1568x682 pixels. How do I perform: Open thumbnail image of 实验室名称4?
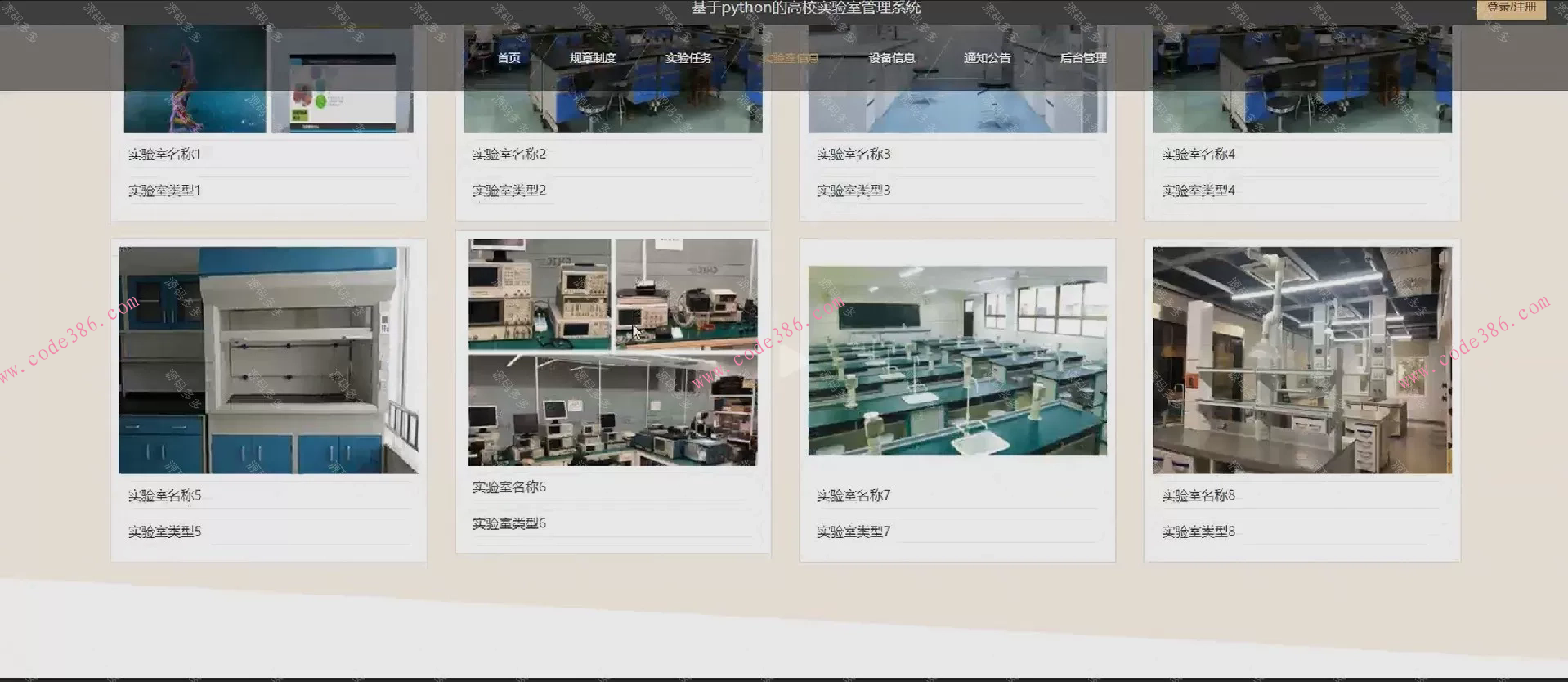[x=1302, y=79]
